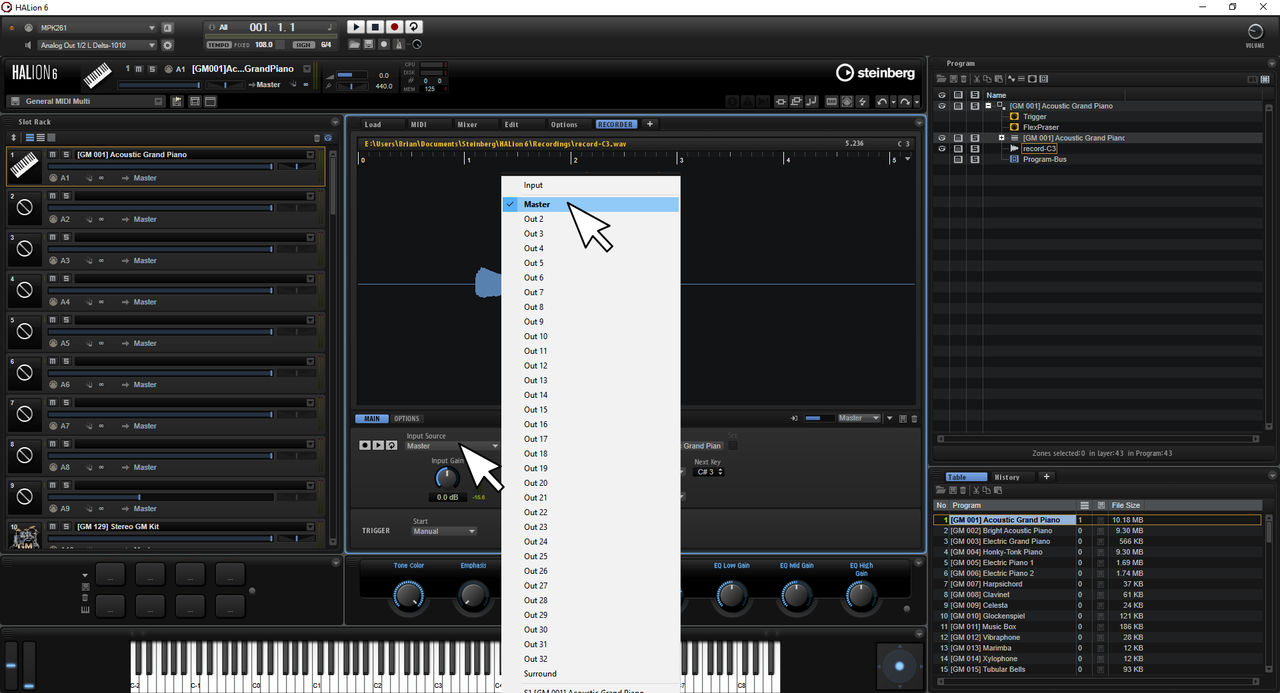
Task: Click the Play button in the top transport bar
Action: point(356,28)
